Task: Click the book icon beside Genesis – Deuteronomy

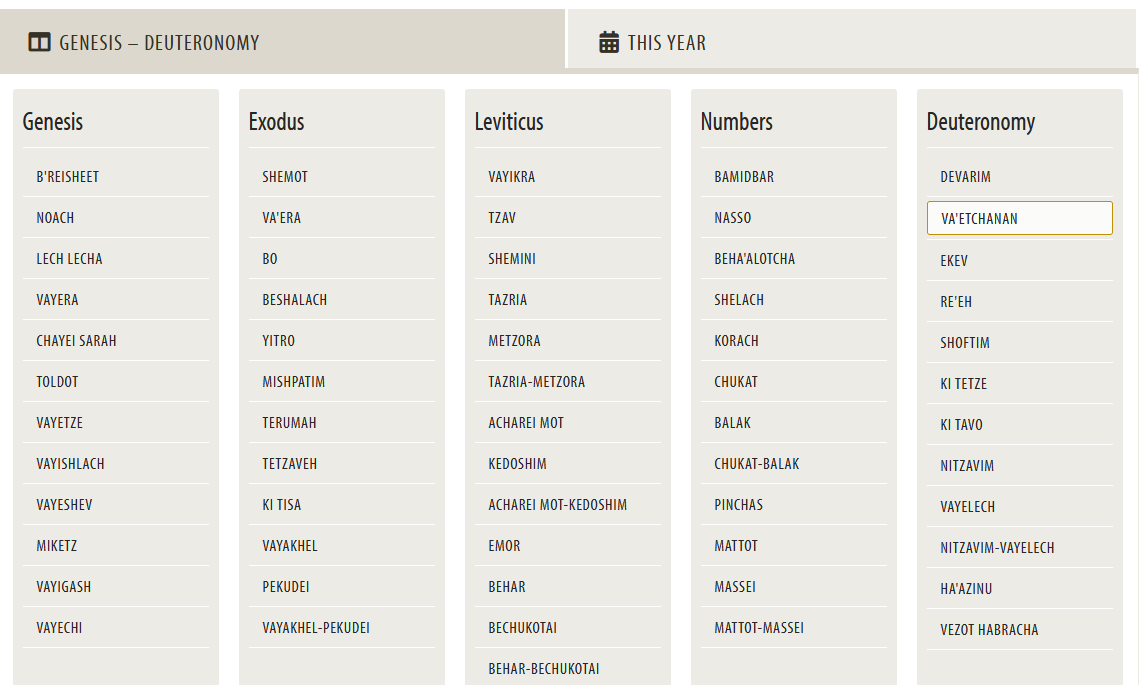Action: point(39,43)
